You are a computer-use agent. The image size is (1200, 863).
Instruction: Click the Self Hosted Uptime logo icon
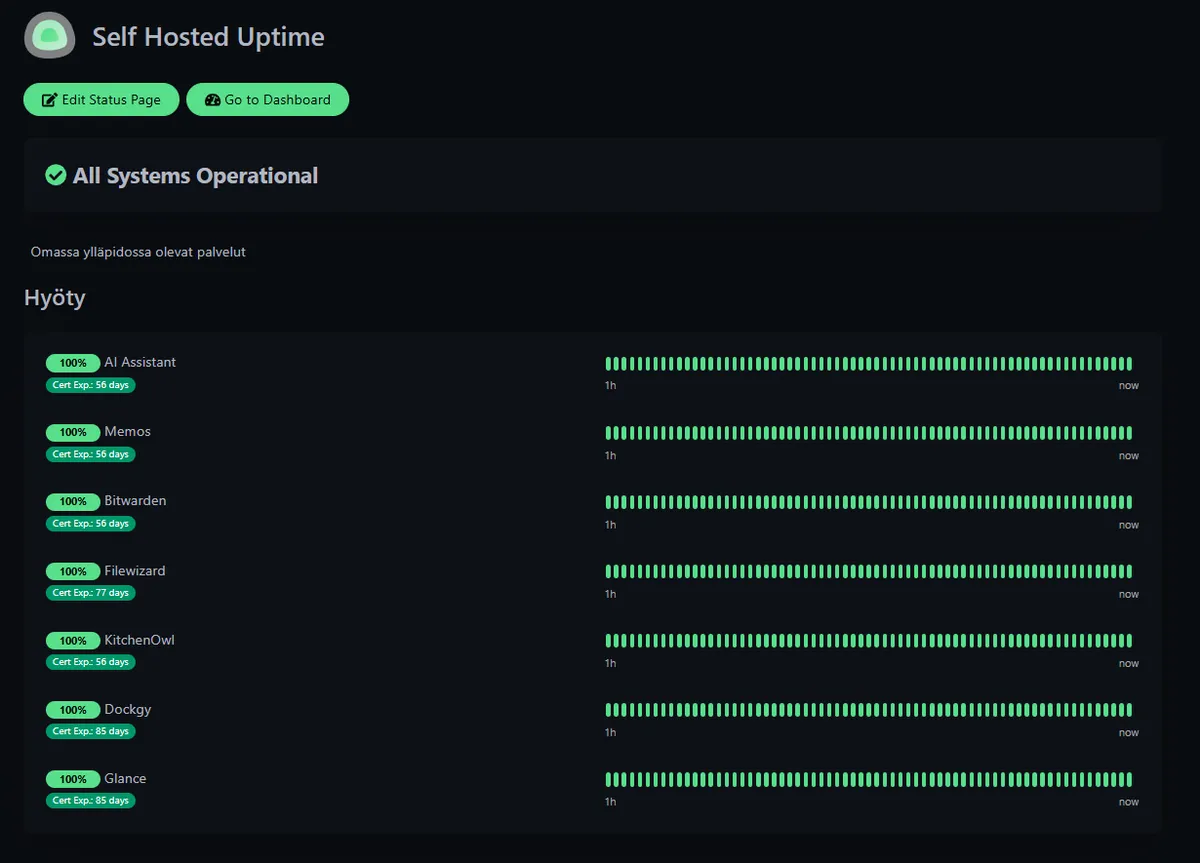pyautogui.click(x=49, y=35)
